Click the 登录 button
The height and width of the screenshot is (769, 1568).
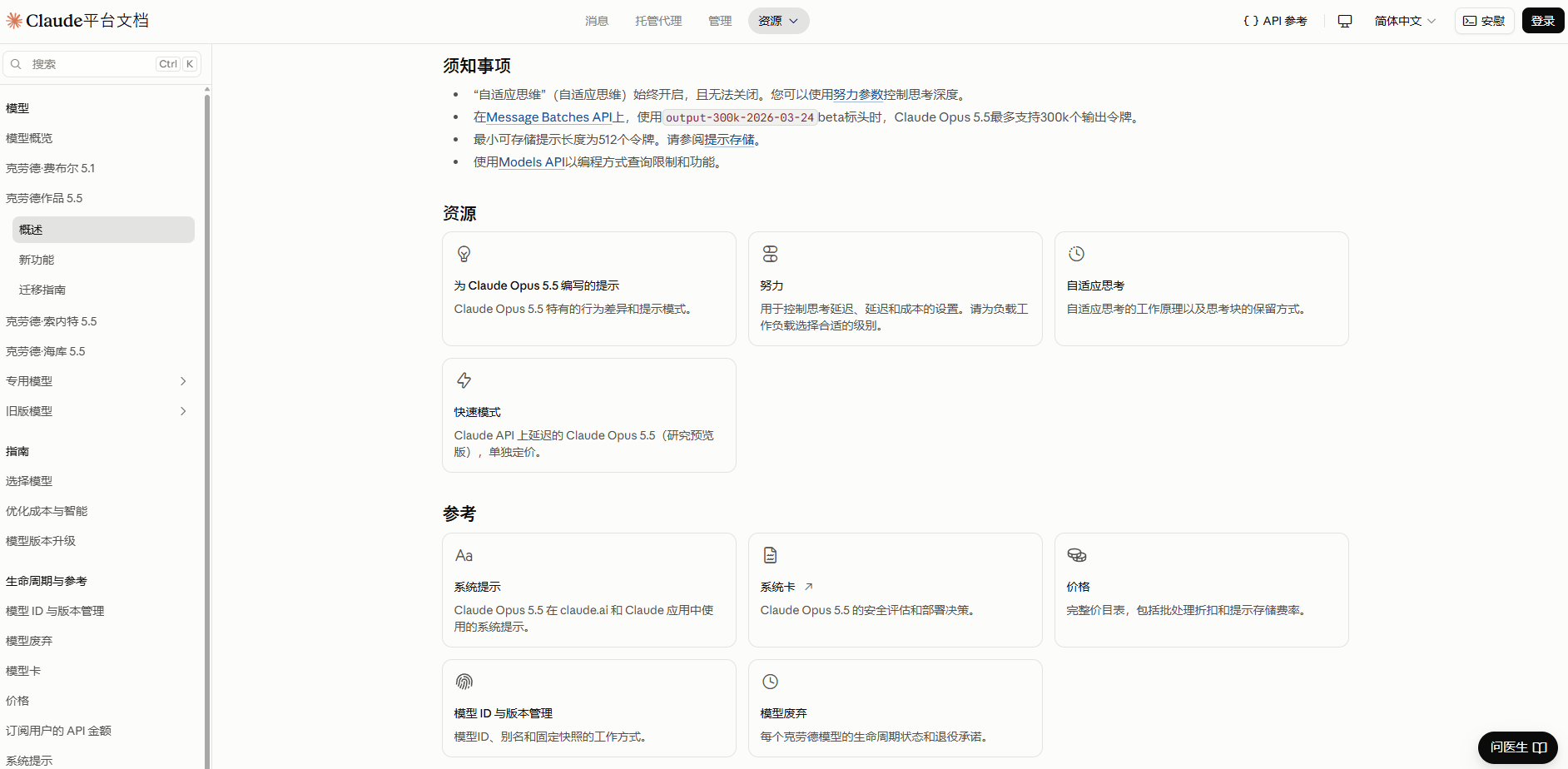click(1543, 21)
